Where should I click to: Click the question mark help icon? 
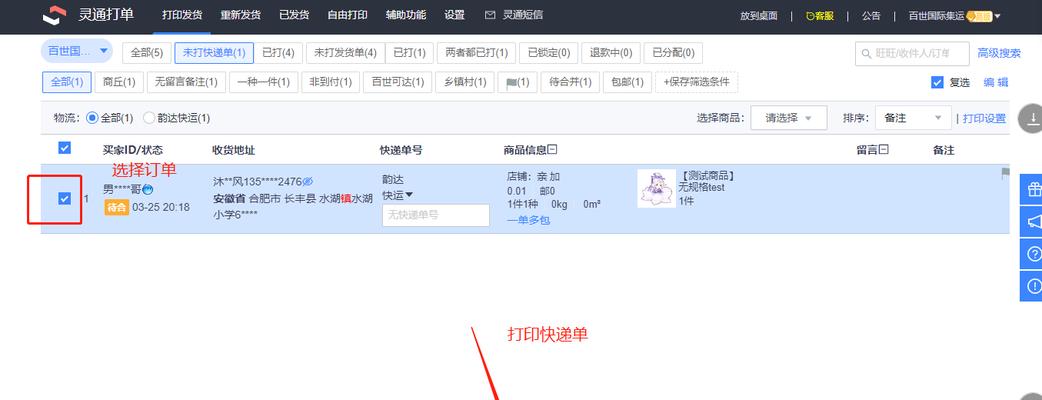click(x=1033, y=254)
